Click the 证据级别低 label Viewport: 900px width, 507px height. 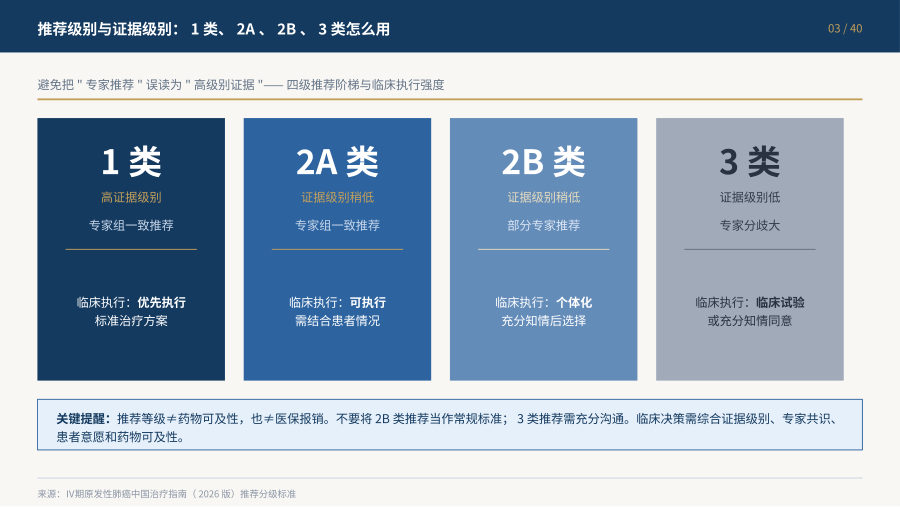(x=750, y=198)
